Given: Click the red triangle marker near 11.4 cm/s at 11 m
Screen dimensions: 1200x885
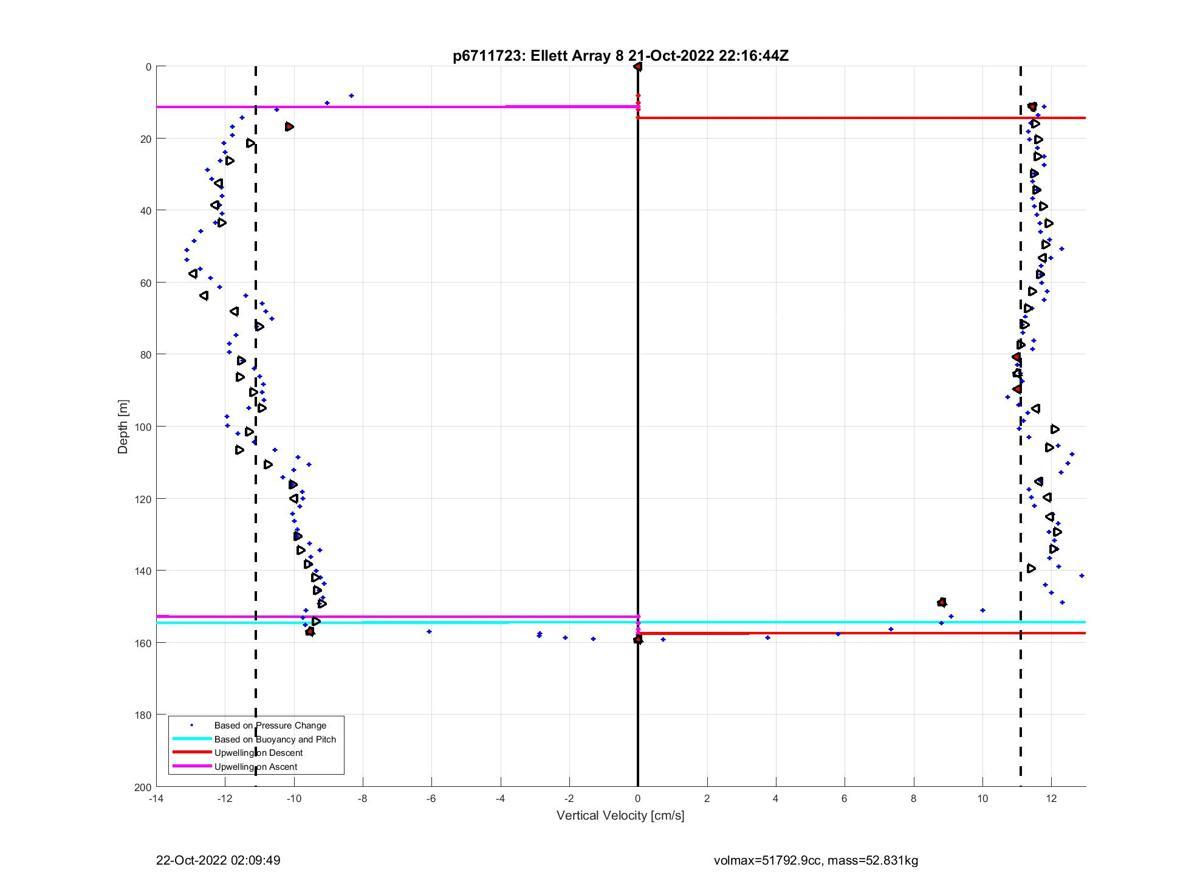Looking at the screenshot, I should tap(1032, 107).
